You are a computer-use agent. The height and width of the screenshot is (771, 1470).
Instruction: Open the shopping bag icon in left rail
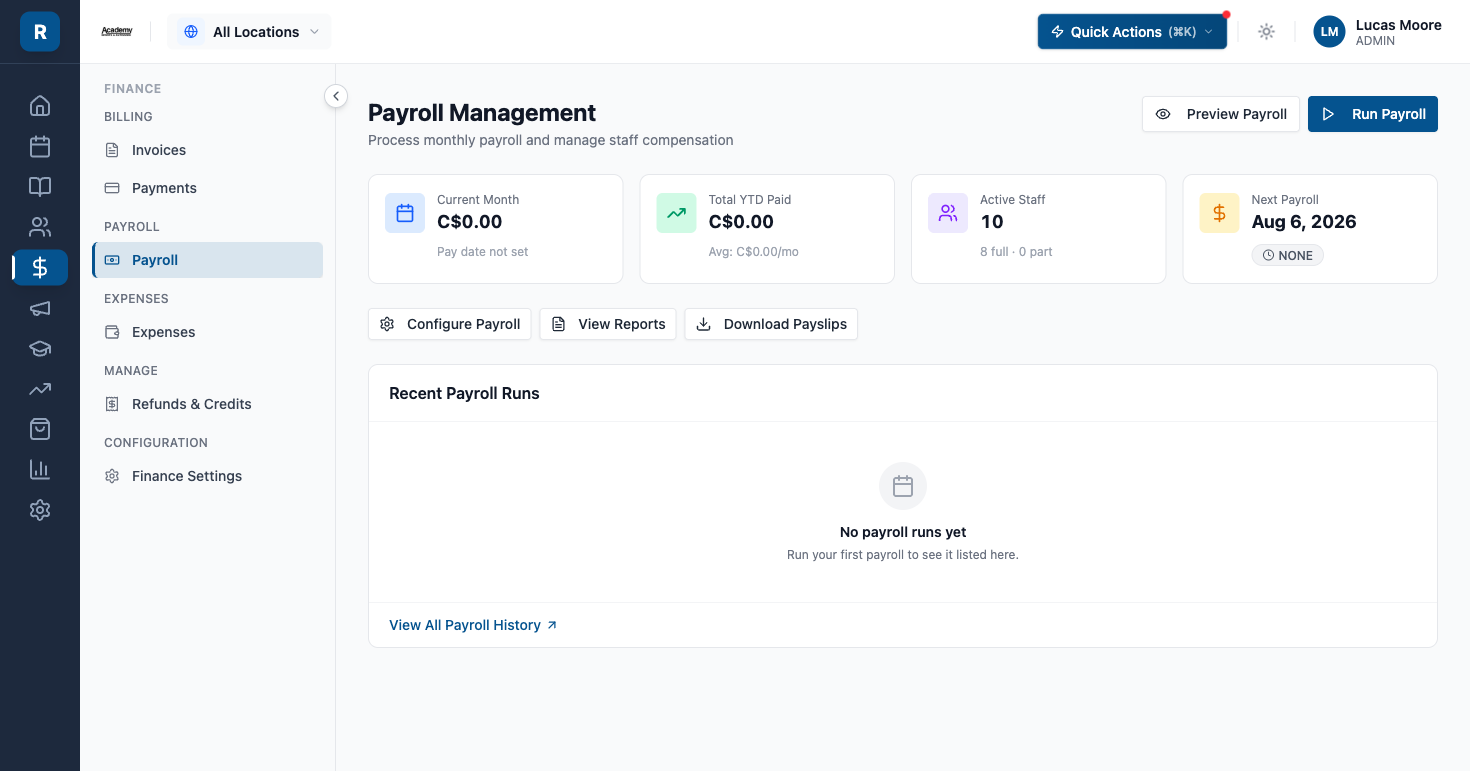tap(40, 429)
